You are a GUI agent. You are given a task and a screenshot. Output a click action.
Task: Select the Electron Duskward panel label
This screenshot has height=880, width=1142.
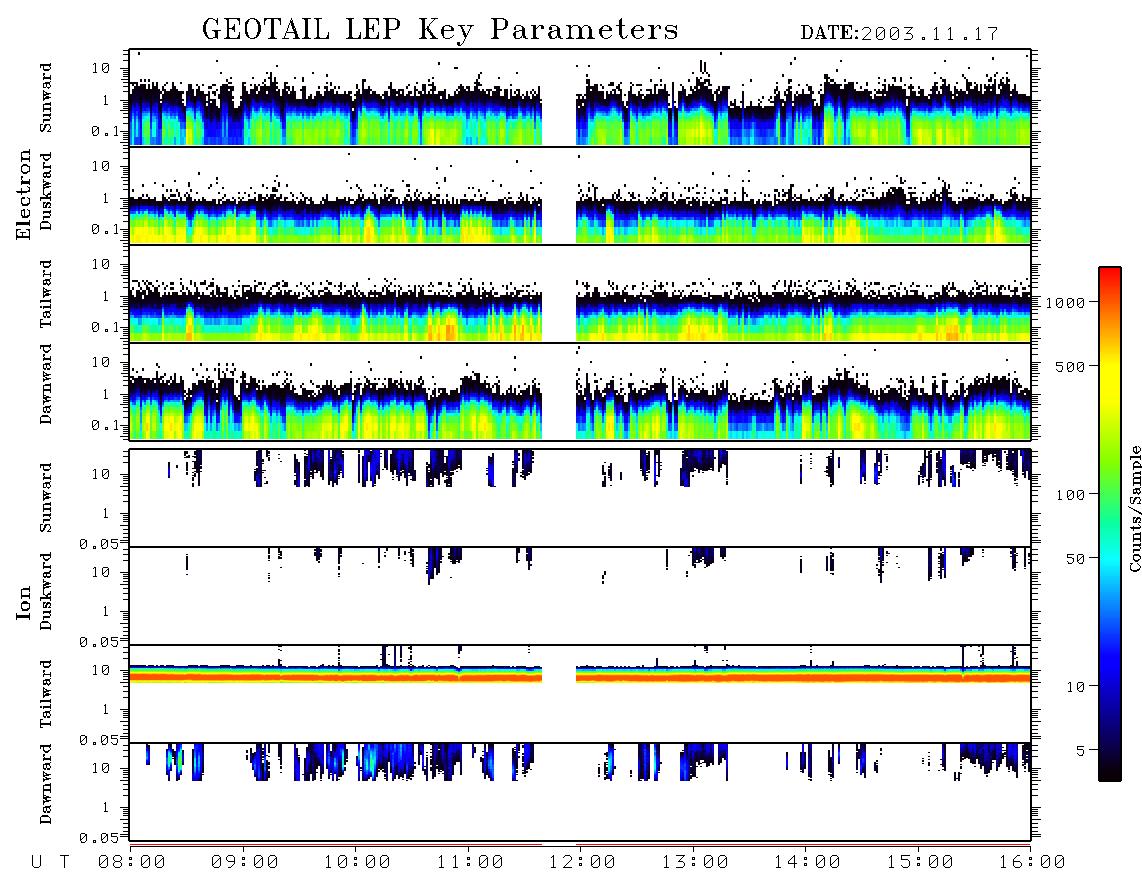click(46, 192)
